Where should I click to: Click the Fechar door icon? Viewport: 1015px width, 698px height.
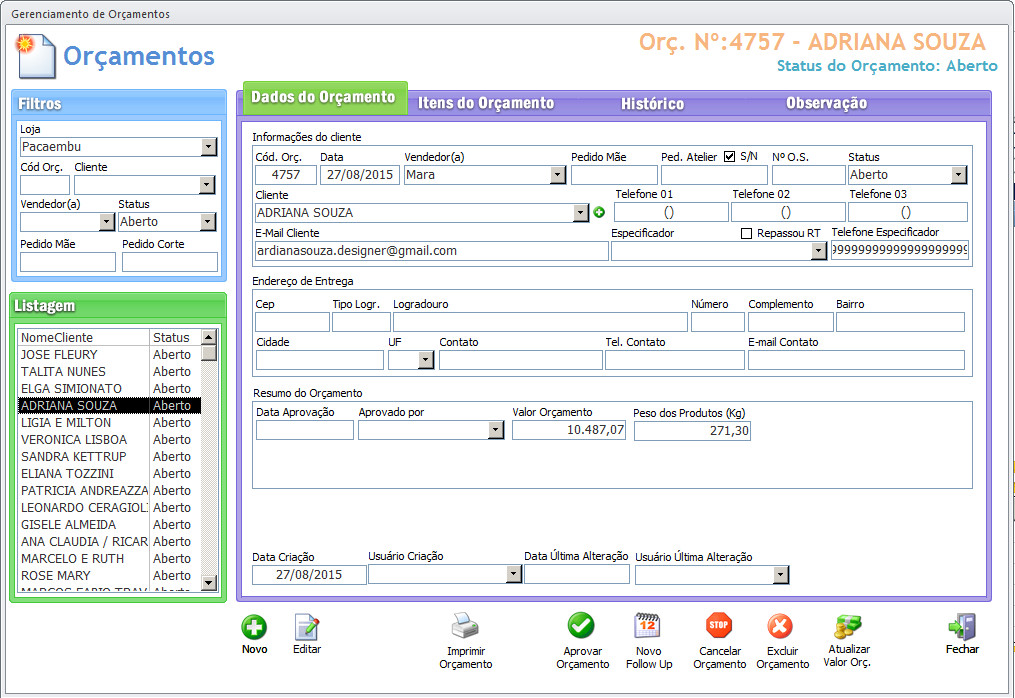963,627
